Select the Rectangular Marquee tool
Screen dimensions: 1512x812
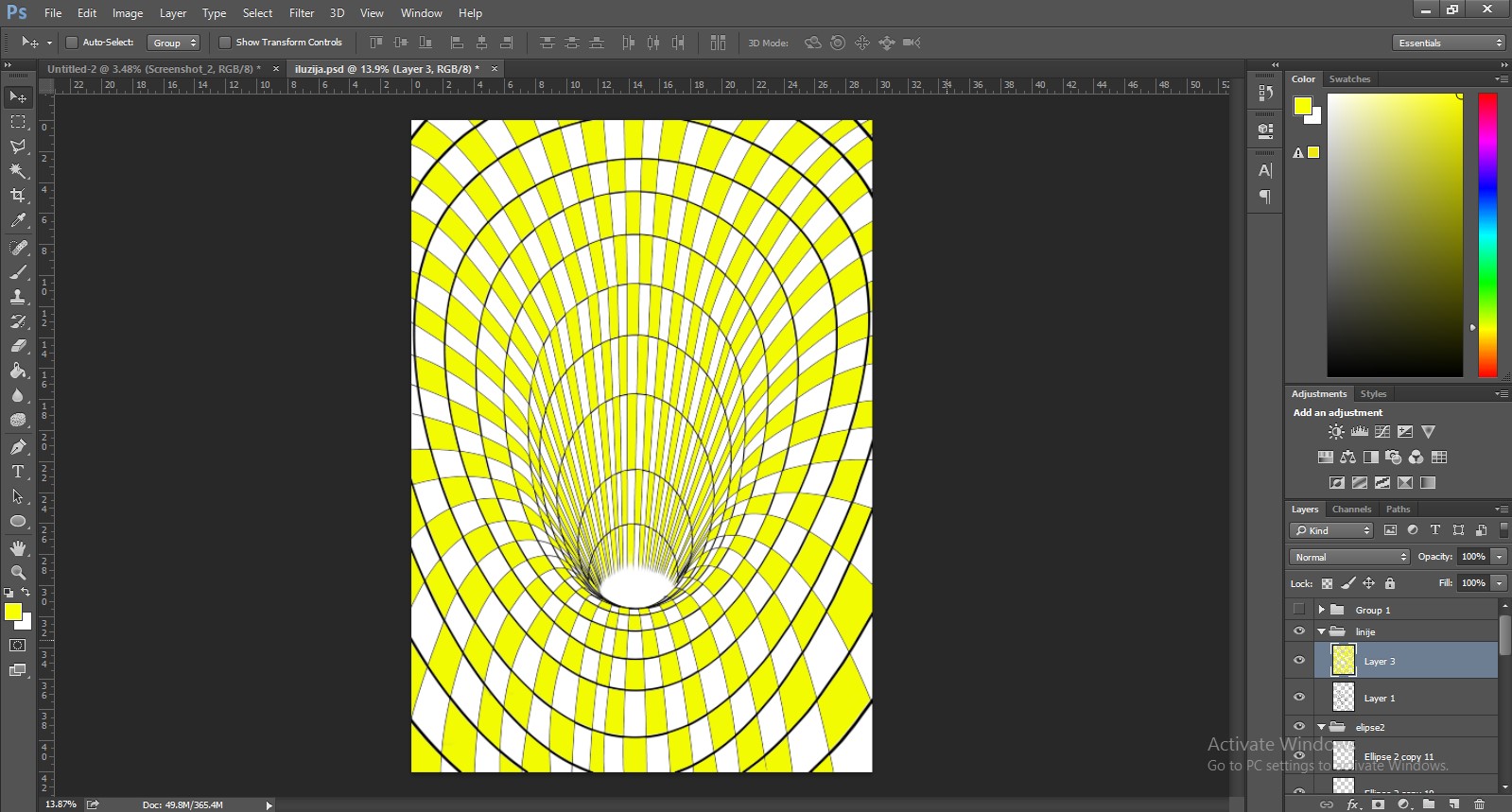[18, 122]
